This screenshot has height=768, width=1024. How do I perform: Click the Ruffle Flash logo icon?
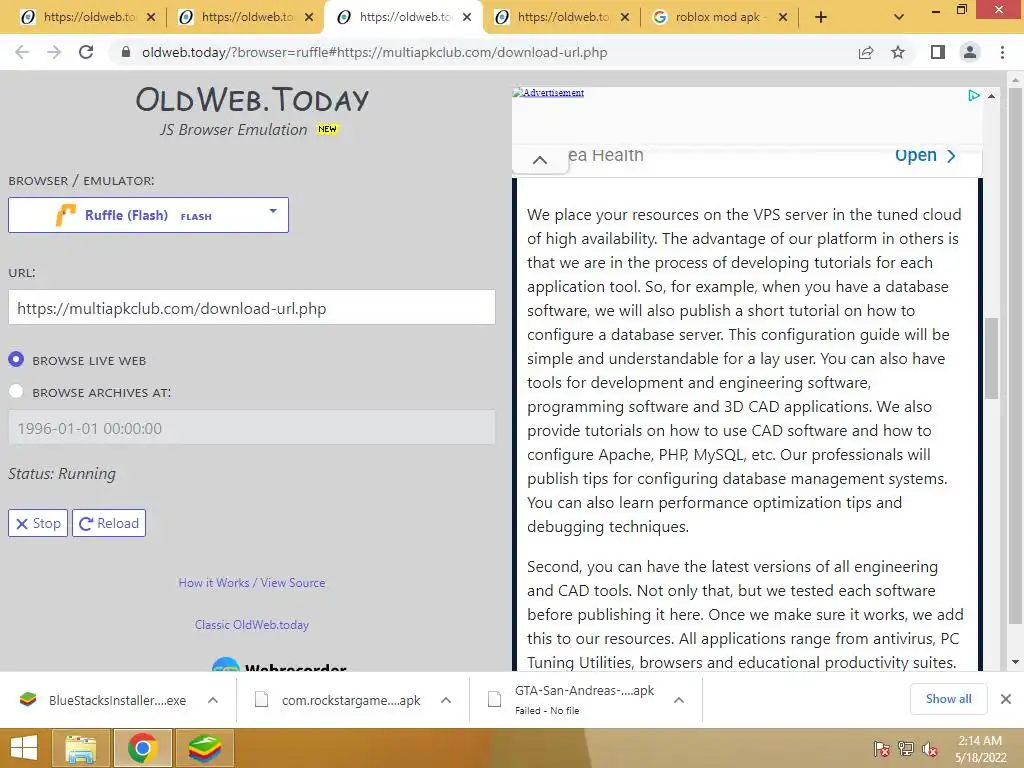click(x=65, y=215)
